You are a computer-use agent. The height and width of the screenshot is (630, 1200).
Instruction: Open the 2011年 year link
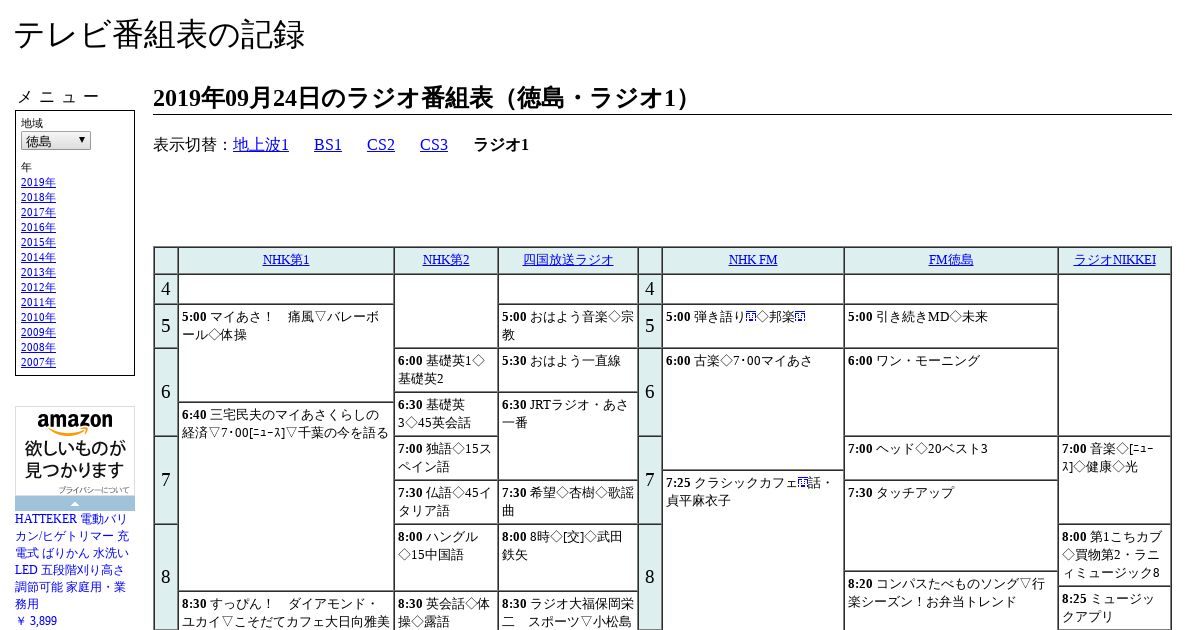tap(38, 302)
